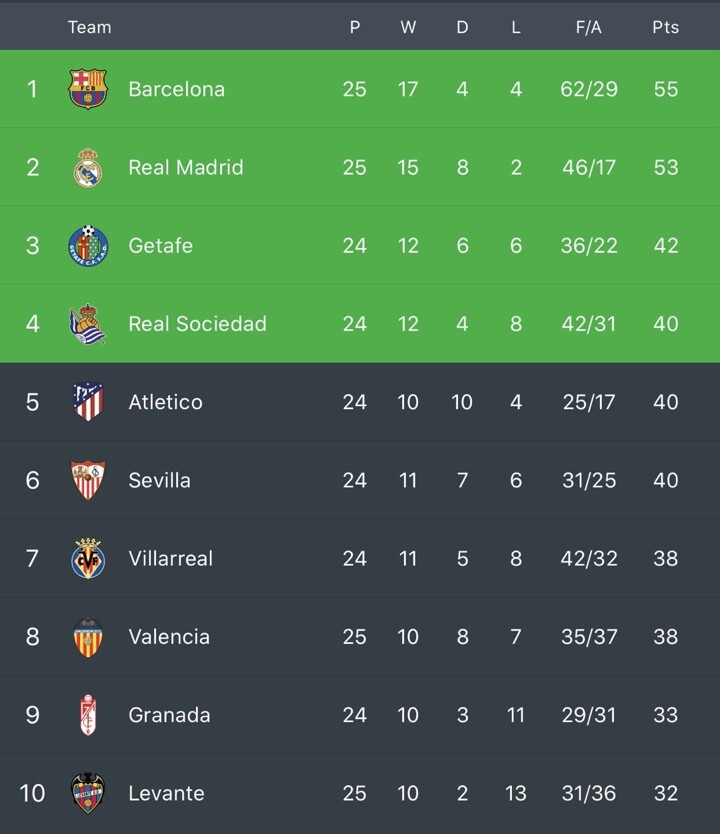Viewport: 720px width, 834px height.
Task: Click the W column header
Action: pyautogui.click(x=408, y=27)
